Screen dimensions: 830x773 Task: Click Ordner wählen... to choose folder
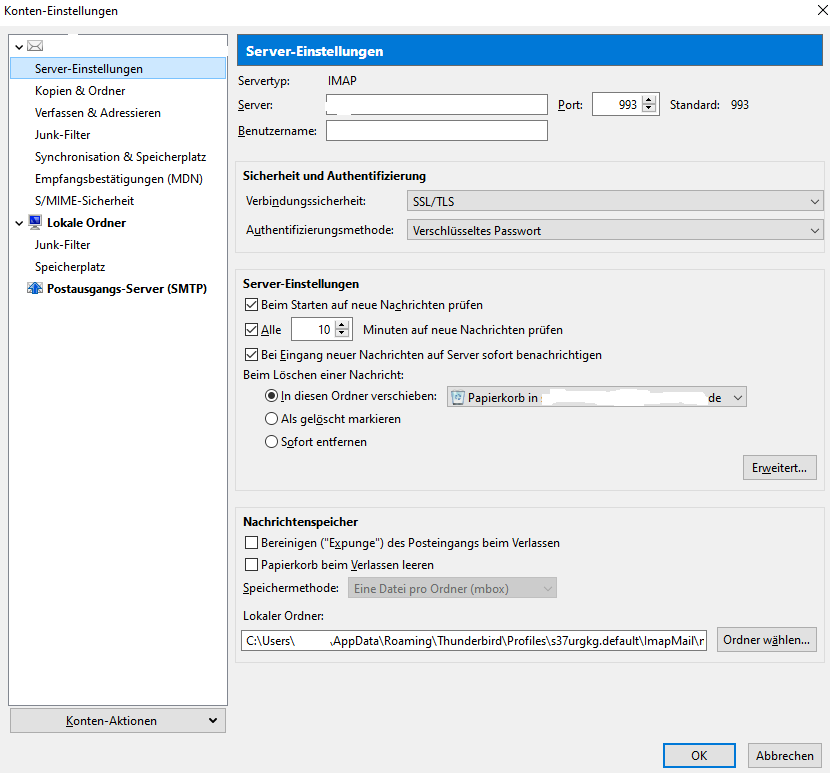point(767,640)
